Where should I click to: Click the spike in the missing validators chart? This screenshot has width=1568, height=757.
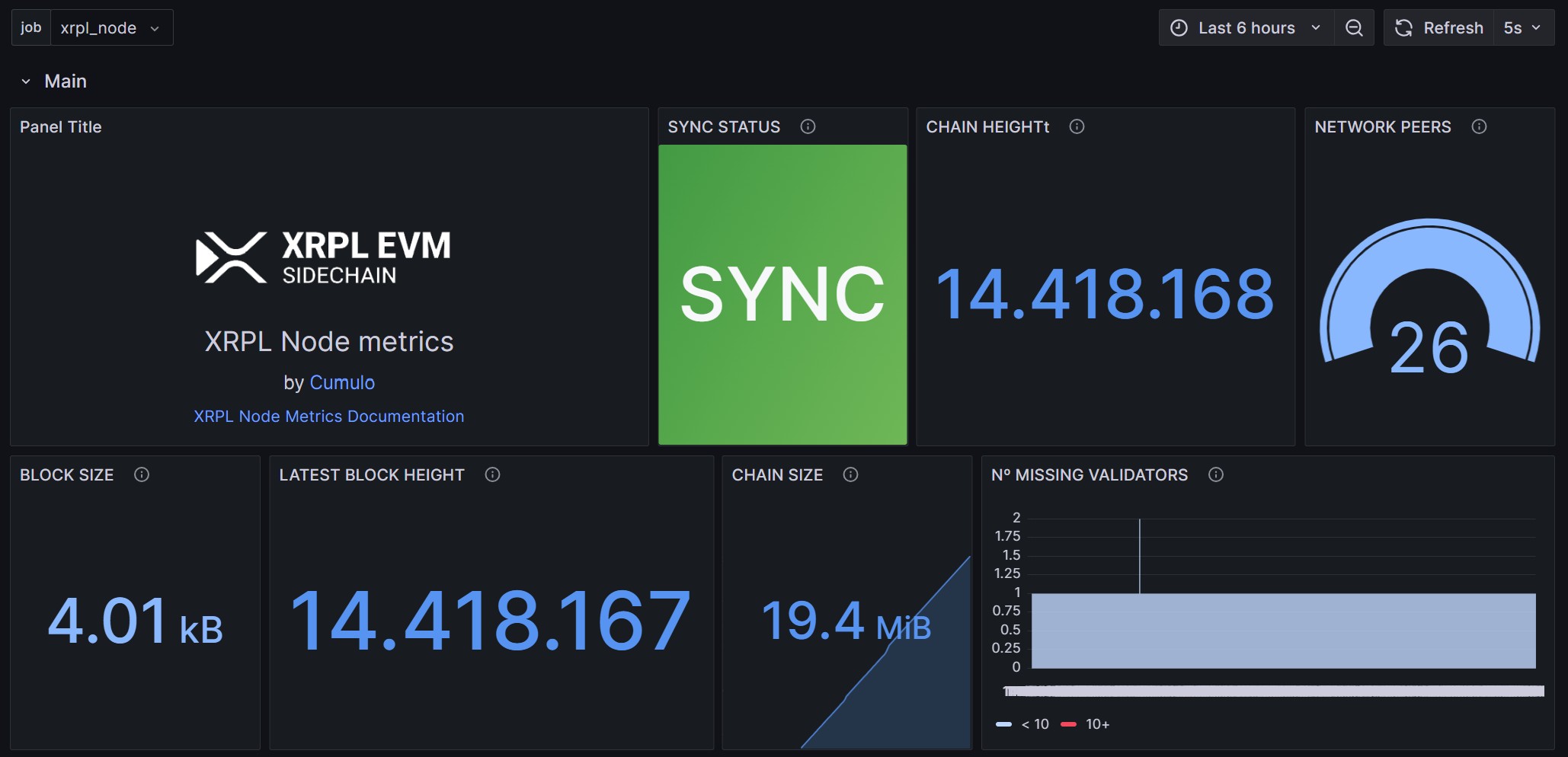pyautogui.click(x=1140, y=556)
